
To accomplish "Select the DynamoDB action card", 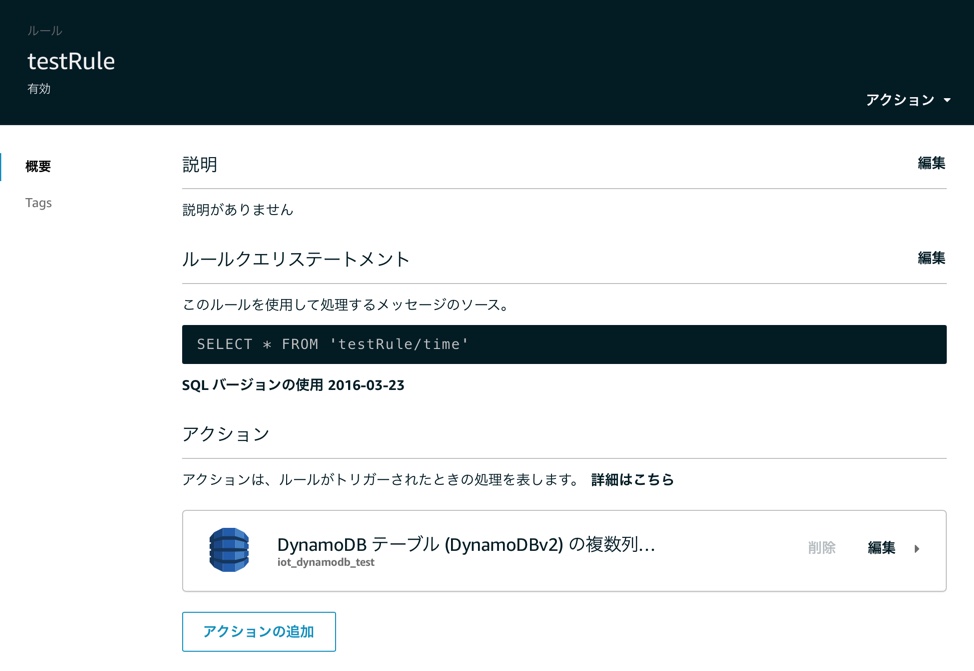I will (x=563, y=549).
